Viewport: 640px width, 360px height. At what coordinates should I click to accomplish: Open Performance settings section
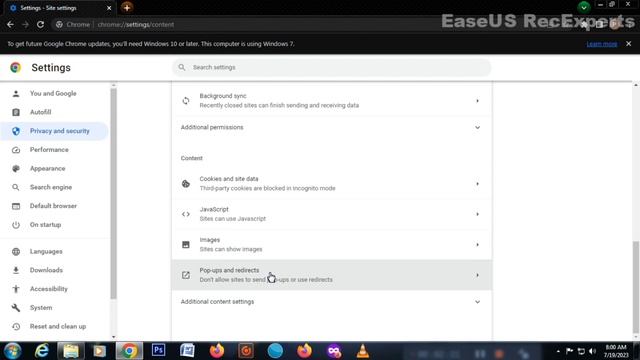coord(49,150)
